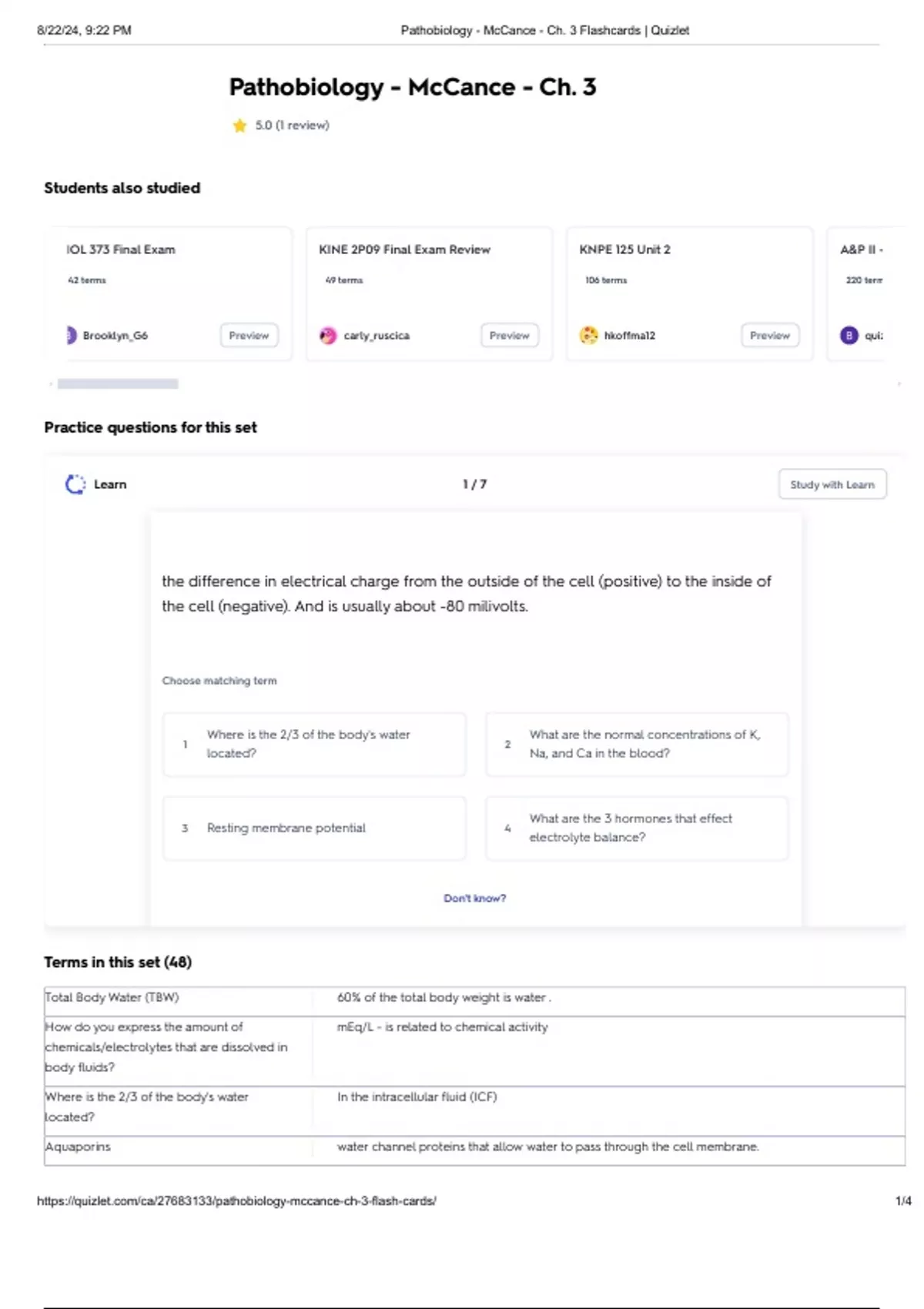Click the 'Don't know?' link
Viewport: 924px width, 1309px height.
click(474, 899)
